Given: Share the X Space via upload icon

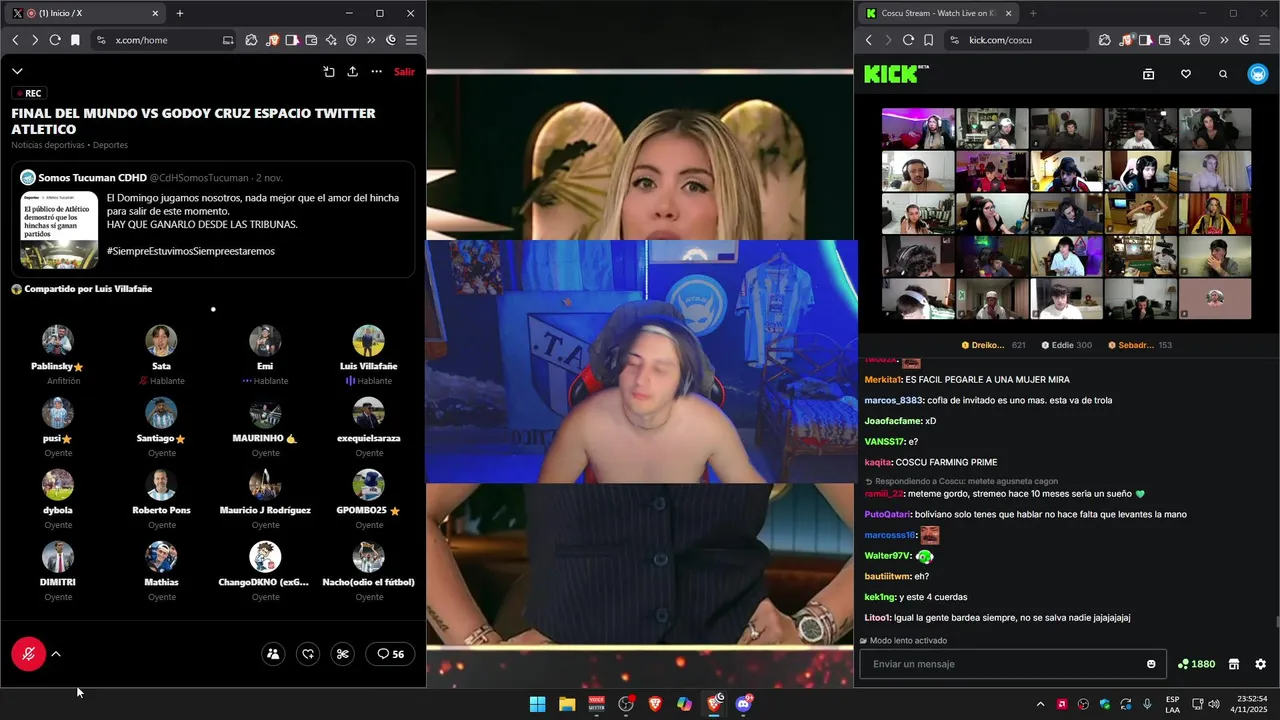Looking at the screenshot, I should (352, 72).
